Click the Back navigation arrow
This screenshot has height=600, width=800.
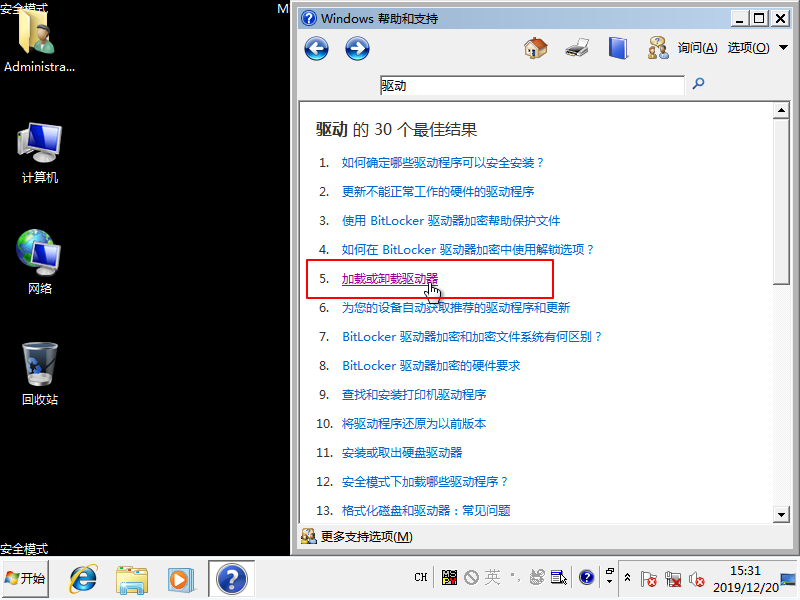pyautogui.click(x=317, y=48)
